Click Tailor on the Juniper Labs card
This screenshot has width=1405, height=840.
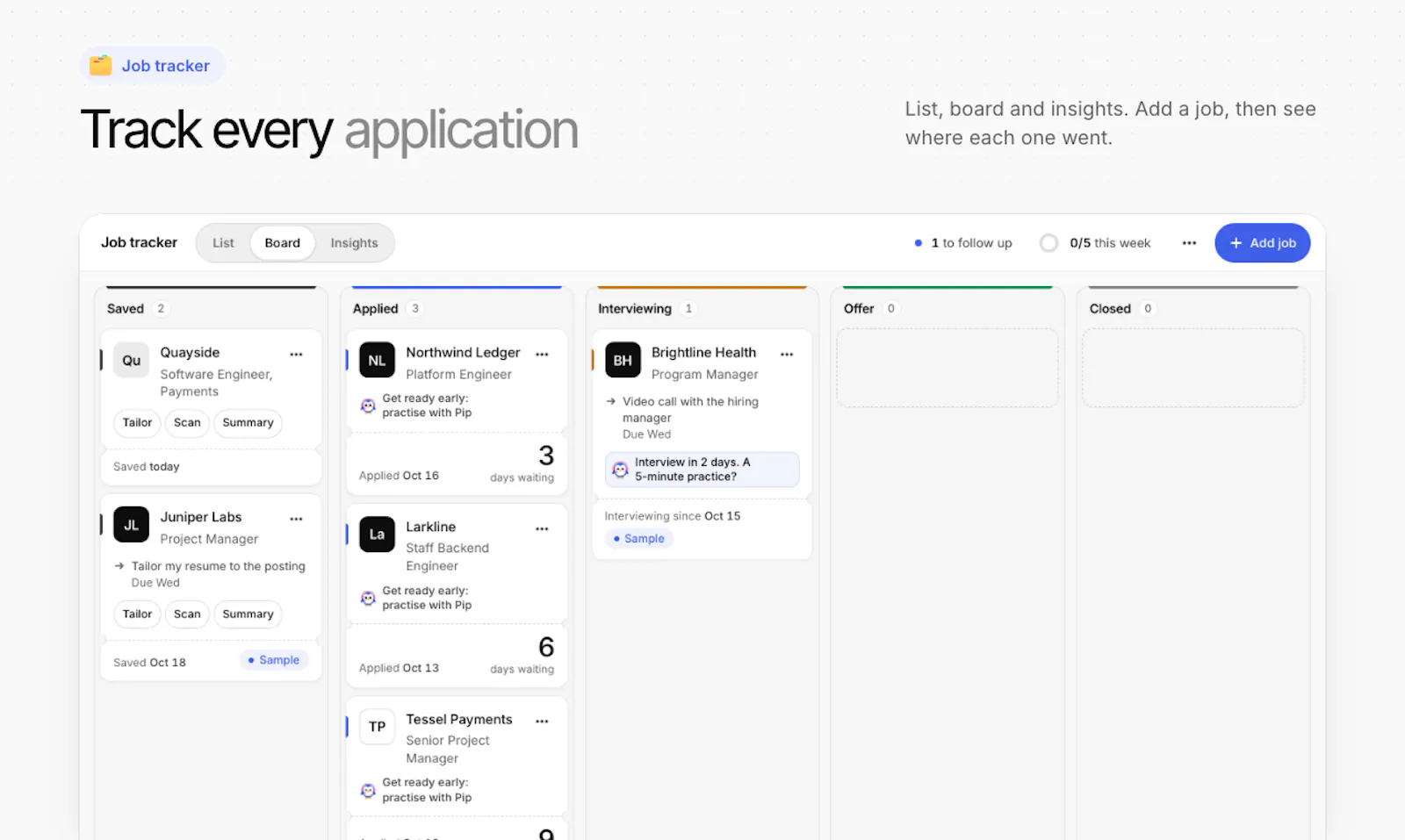click(137, 614)
